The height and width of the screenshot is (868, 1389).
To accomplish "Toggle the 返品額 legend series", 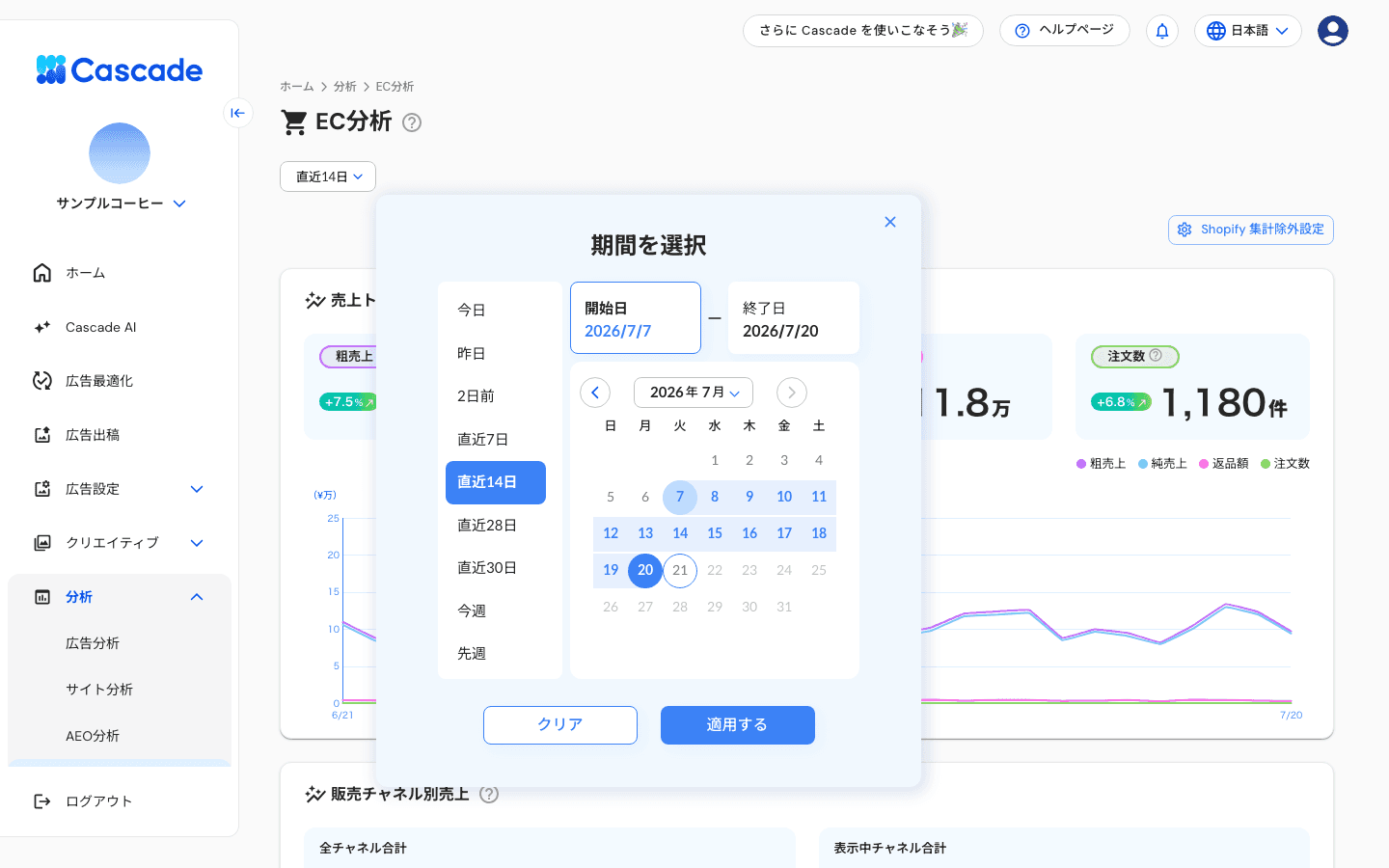I will click(1224, 464).
